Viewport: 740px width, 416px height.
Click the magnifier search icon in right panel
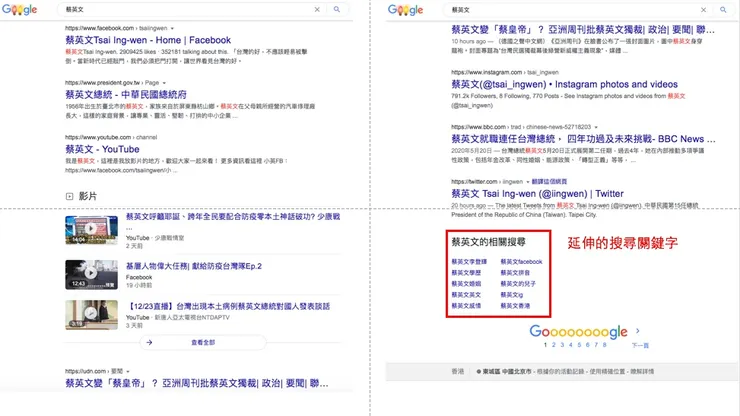tap(723, 9)
